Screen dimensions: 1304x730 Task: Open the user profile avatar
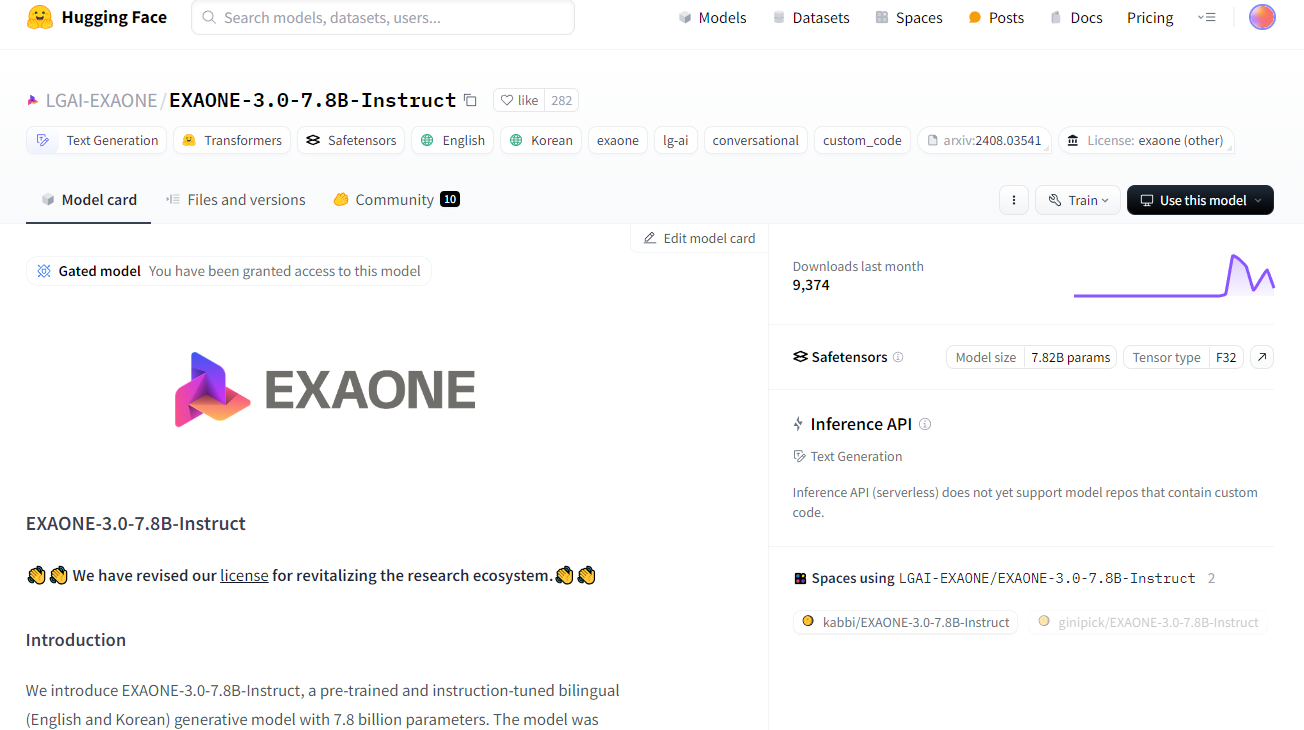tap(1262, 17)
